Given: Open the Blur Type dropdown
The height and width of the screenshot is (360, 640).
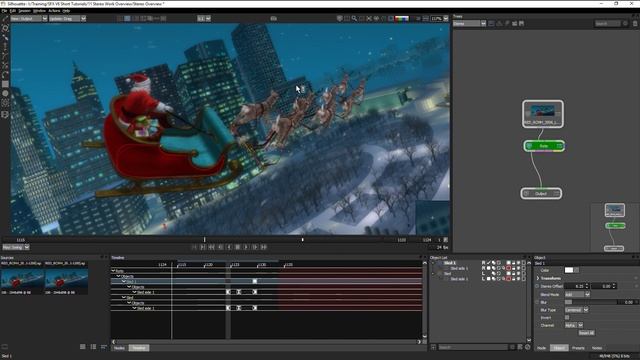Looking at the screenshot, I should pyautogui.click(x=576, y=310).
